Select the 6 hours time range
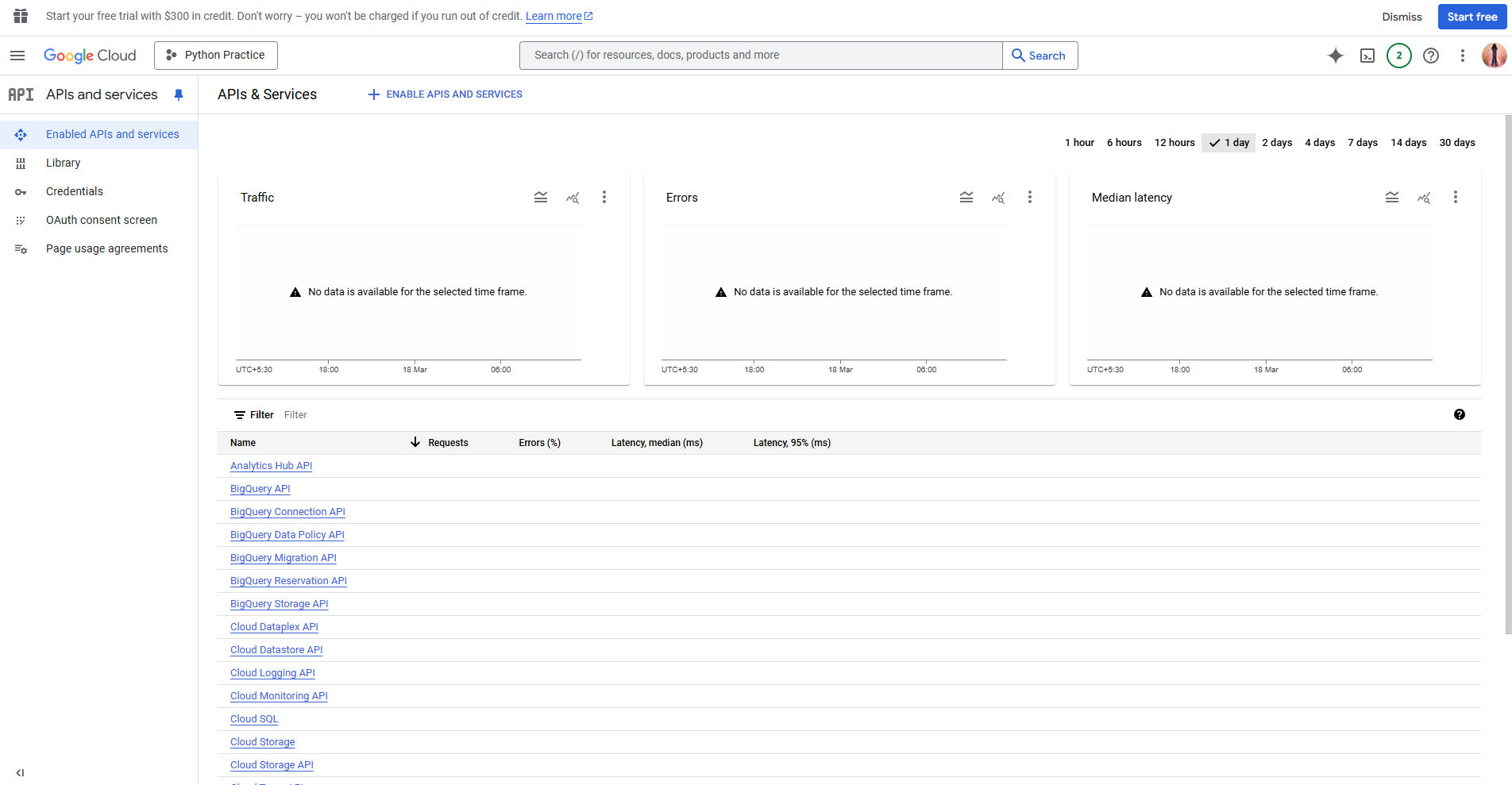The image size is (1512, 785). (1124, 143)
